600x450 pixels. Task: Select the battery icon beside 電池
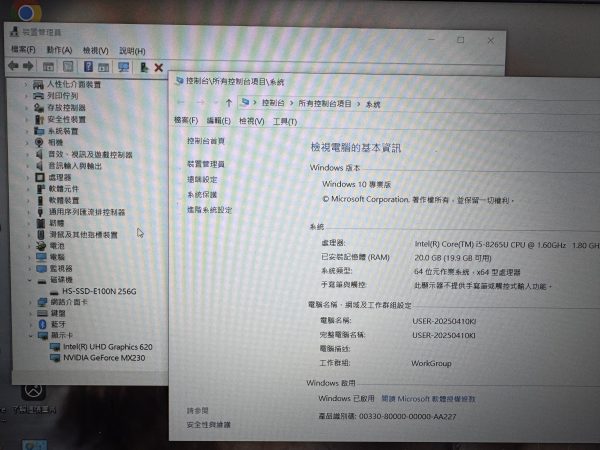(41, 246)
